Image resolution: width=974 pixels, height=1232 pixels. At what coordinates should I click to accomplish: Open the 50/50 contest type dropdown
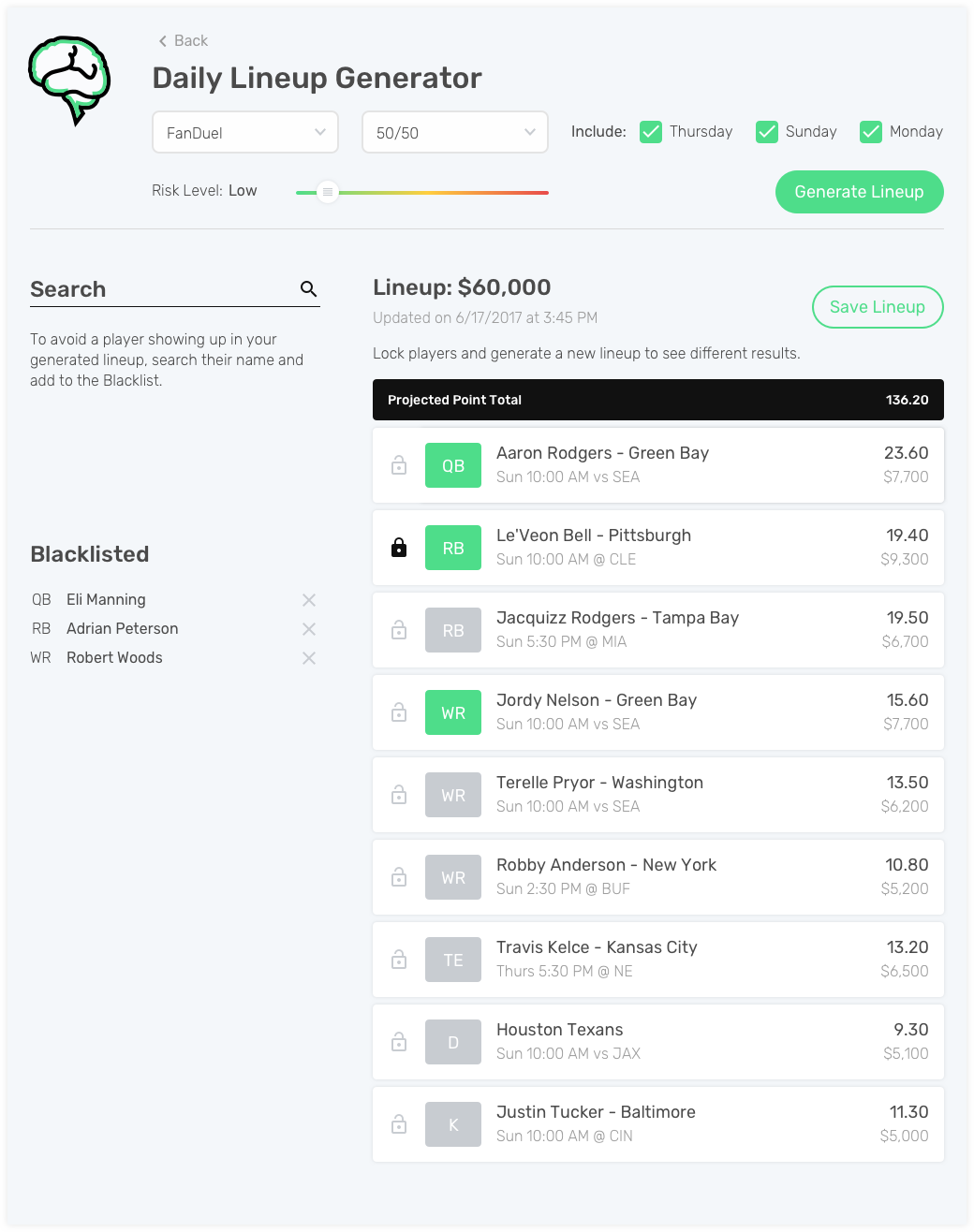455,132
